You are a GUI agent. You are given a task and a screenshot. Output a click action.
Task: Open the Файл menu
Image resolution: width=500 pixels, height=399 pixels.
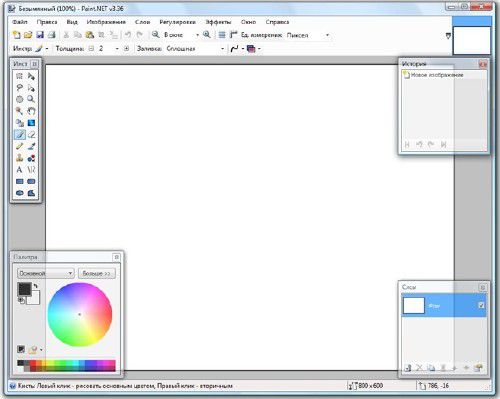[20, 22]
